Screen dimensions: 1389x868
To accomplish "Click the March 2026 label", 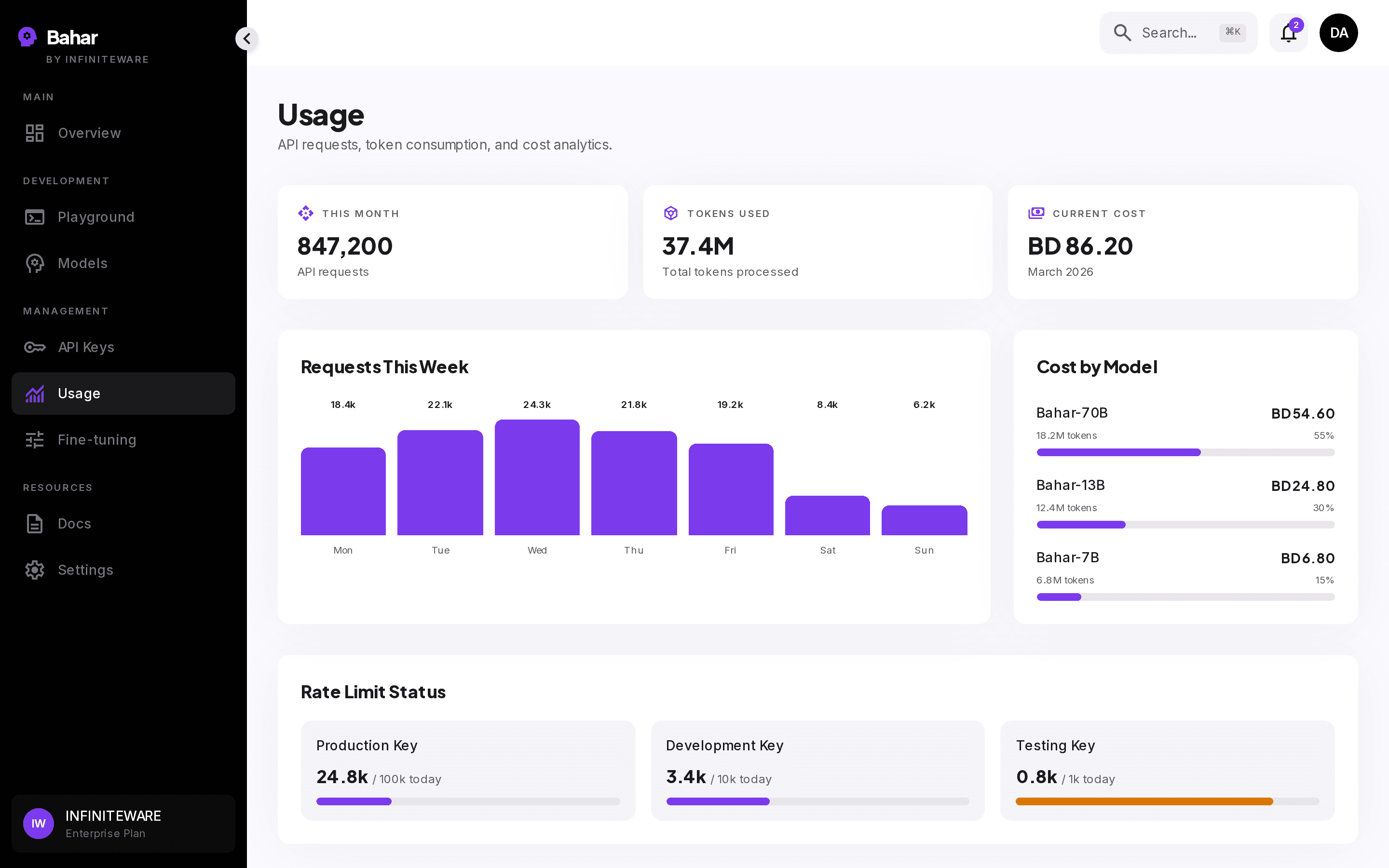I will click(1060, 272).
